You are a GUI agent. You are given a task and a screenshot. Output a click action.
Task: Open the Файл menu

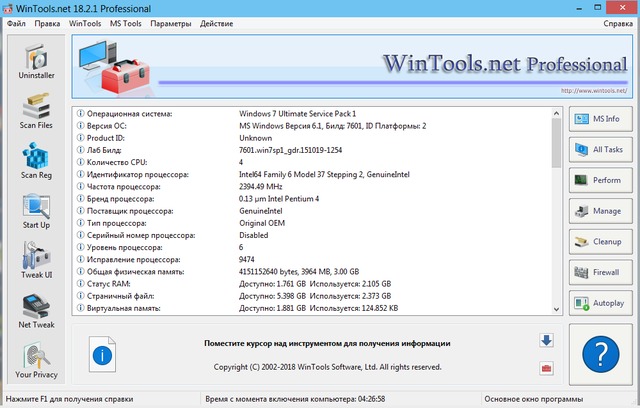point(17,22)
